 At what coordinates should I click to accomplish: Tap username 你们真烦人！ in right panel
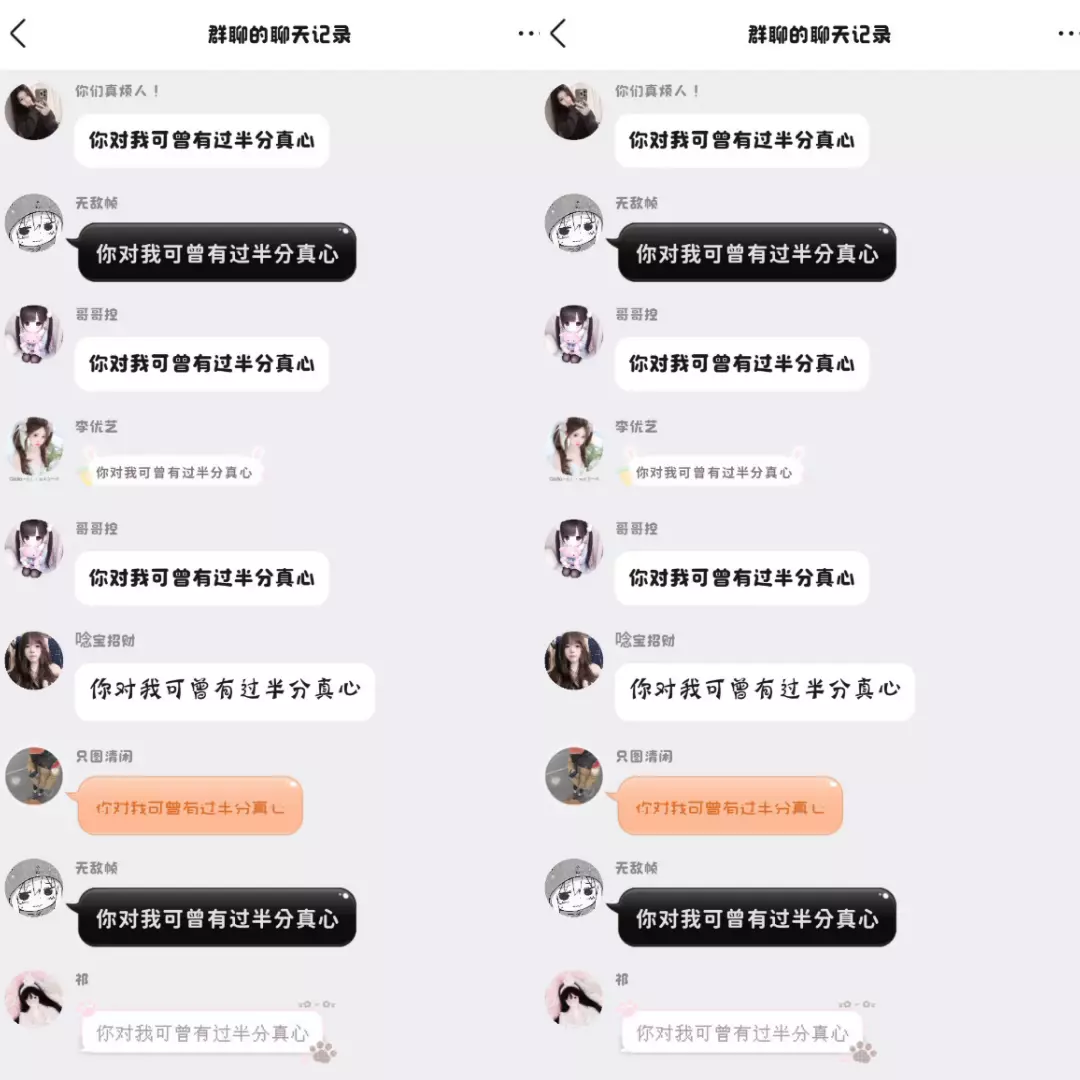[657, 91]
